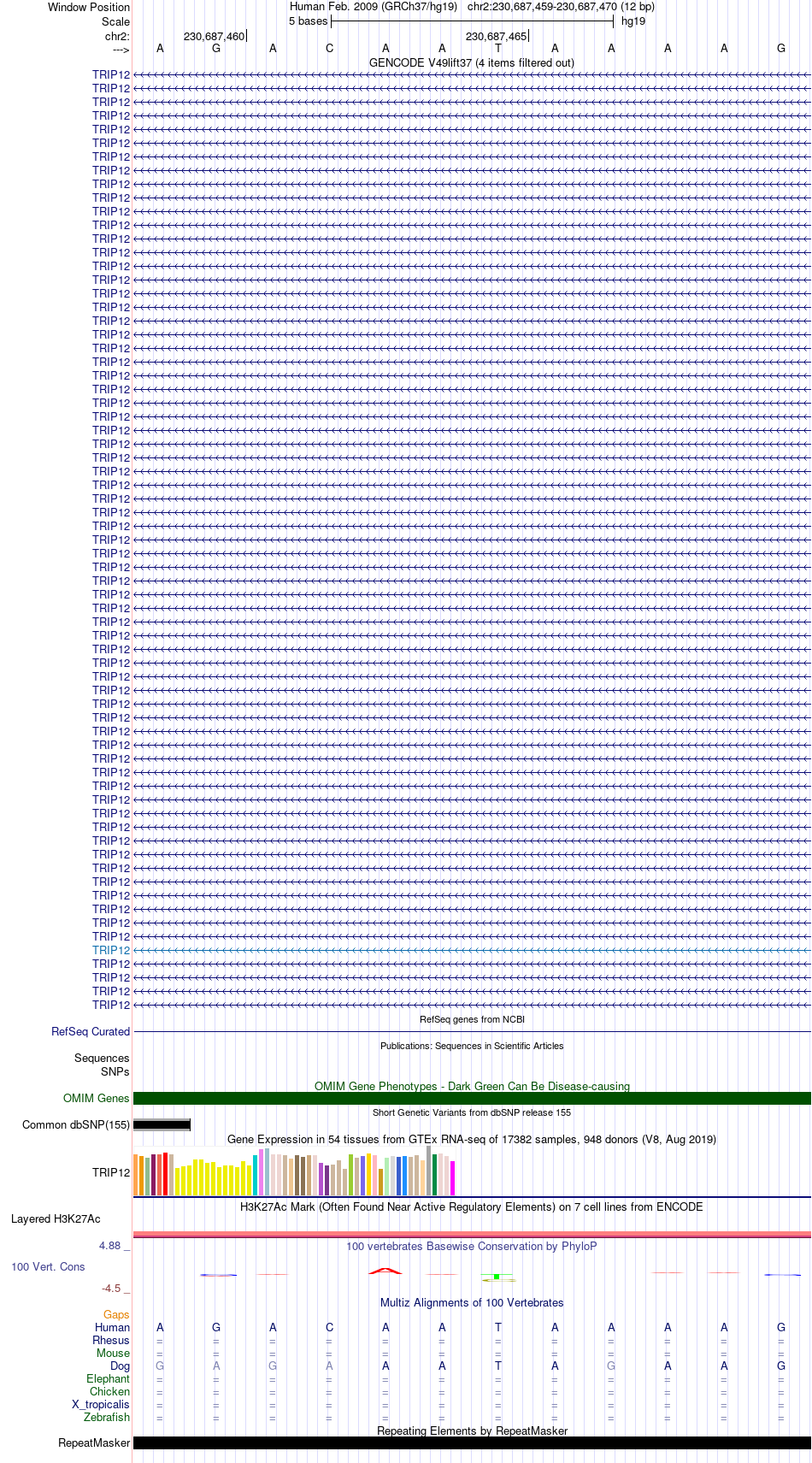Click base C in chr2 ruler row
Image resolution: width=812 pixels, height=1463 pixels.
point(329,49)
